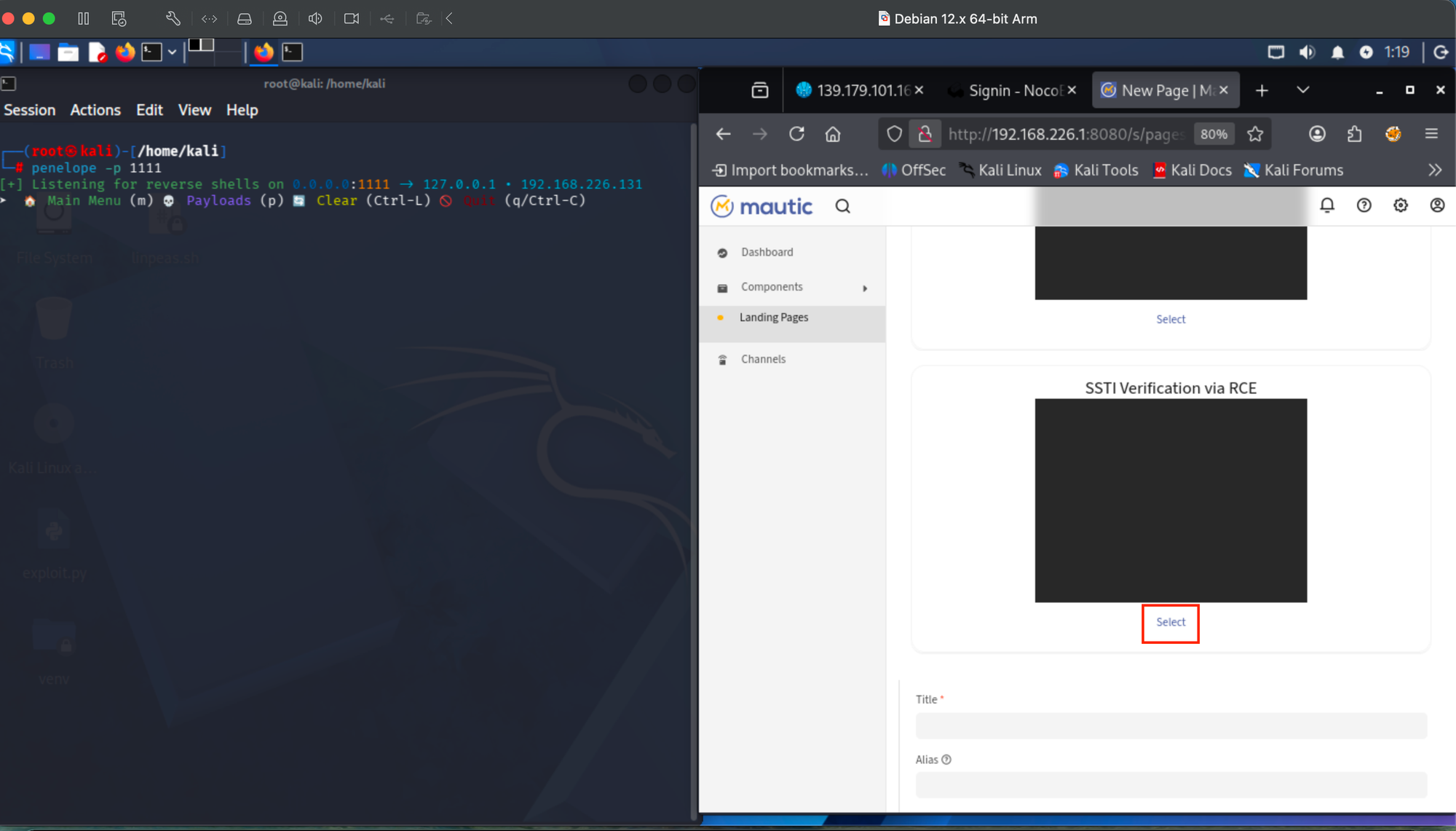Click the Mautic logo
The width and height of the screenshot is (1456, 831).
pyautogui.click(x=761, y=206)
